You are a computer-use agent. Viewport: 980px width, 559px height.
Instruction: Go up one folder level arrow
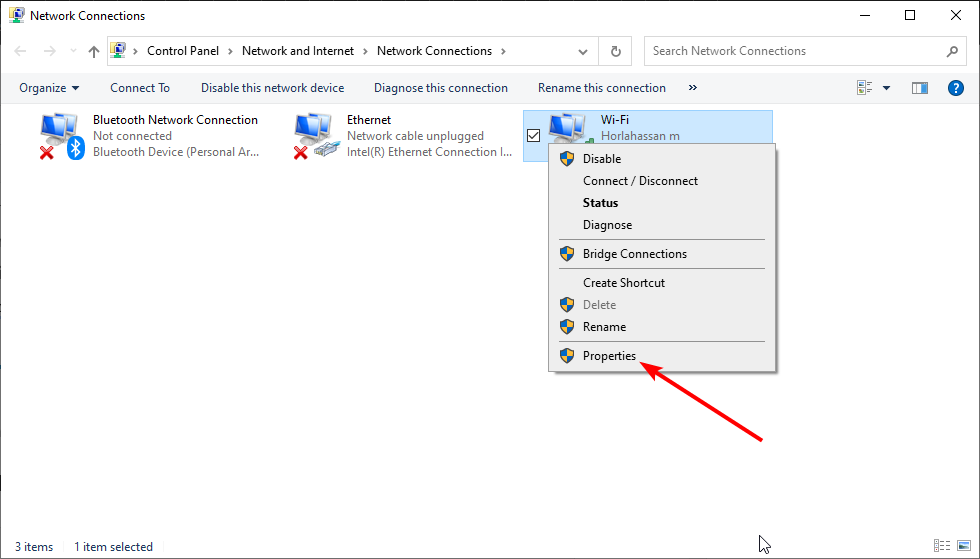point(94,51)
